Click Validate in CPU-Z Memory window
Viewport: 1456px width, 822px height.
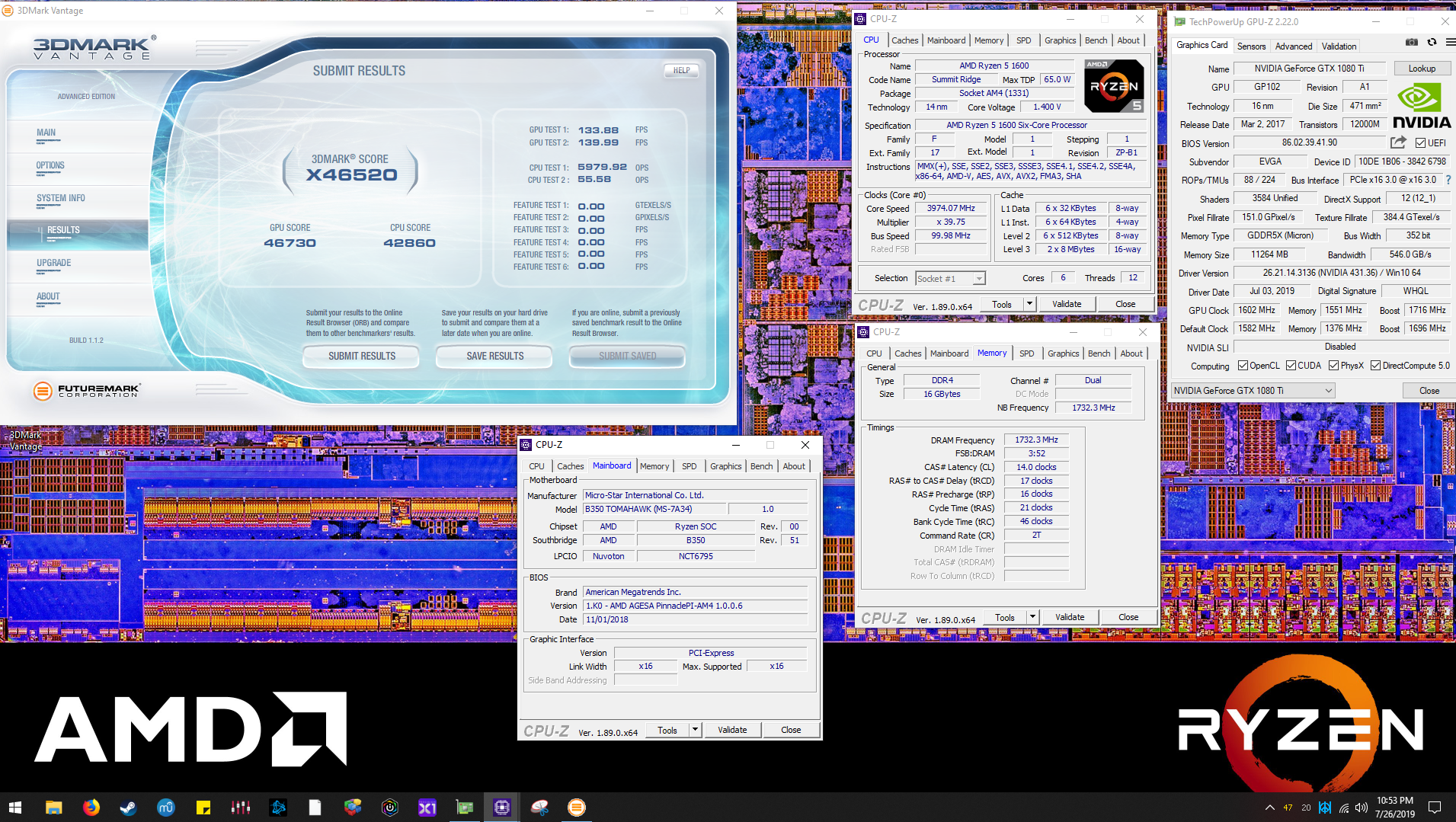coord(1070,617)
